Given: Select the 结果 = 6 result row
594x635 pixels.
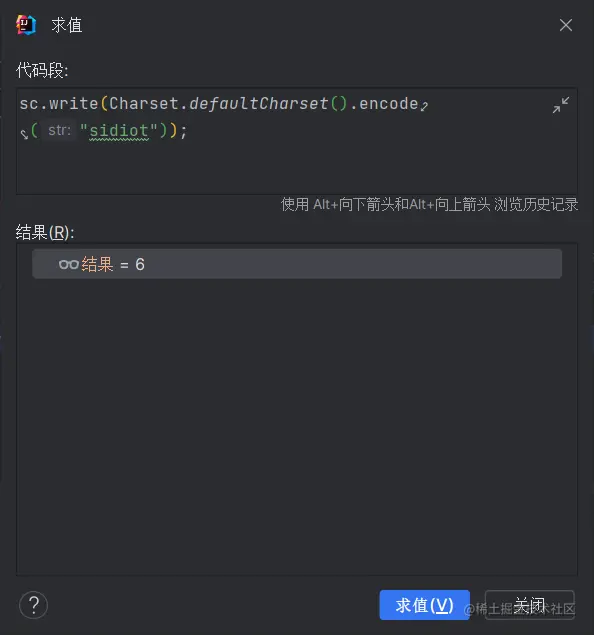Looking at the screenshot, I should tap(297, 264).
